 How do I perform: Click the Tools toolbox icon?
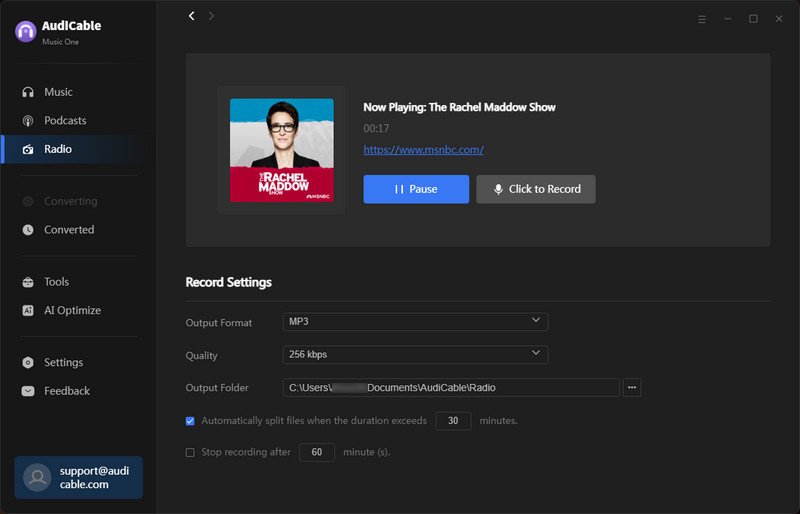[28, 282]
